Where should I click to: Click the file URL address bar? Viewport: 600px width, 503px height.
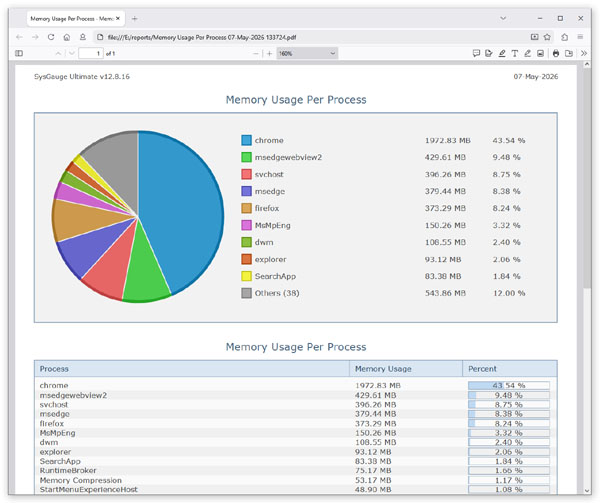point(310,37)
